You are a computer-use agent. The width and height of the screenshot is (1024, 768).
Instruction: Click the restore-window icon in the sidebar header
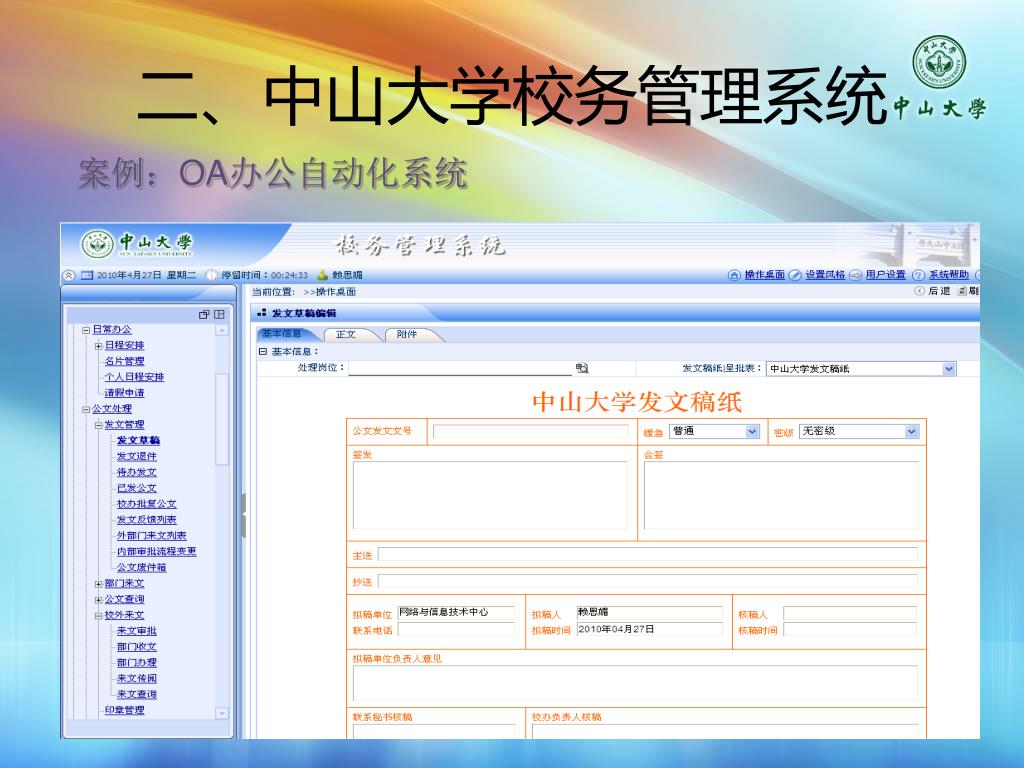click(x=204, y=315)
